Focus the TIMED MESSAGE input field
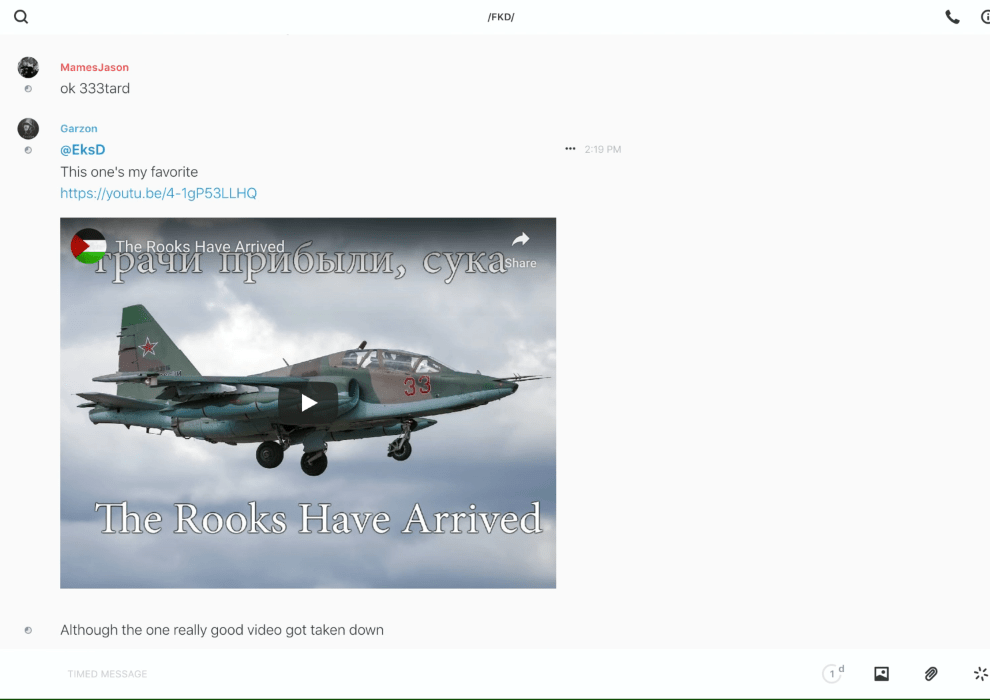990x700 pixels. [400, 674]
